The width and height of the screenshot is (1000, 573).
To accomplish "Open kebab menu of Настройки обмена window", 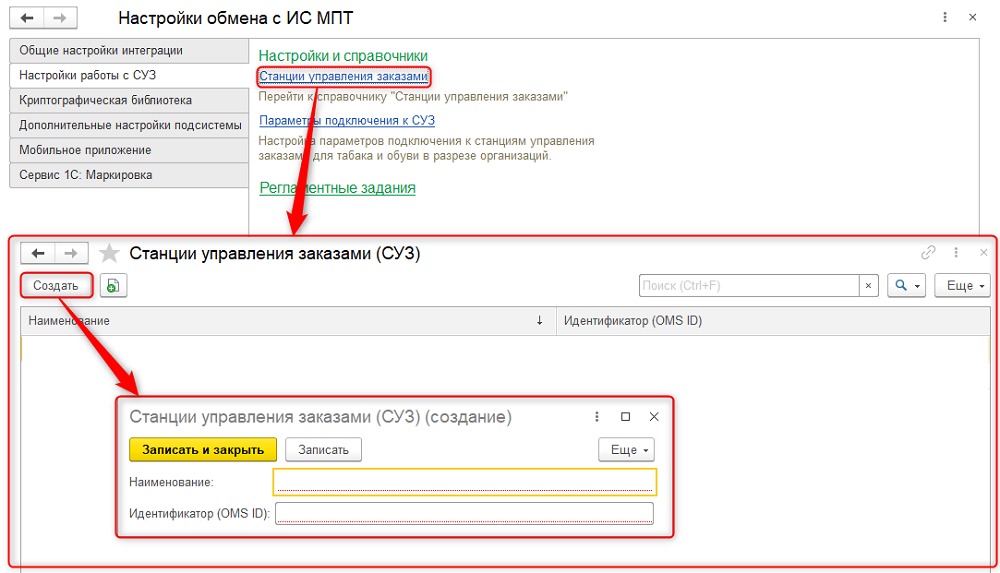I will coord(945,17).
